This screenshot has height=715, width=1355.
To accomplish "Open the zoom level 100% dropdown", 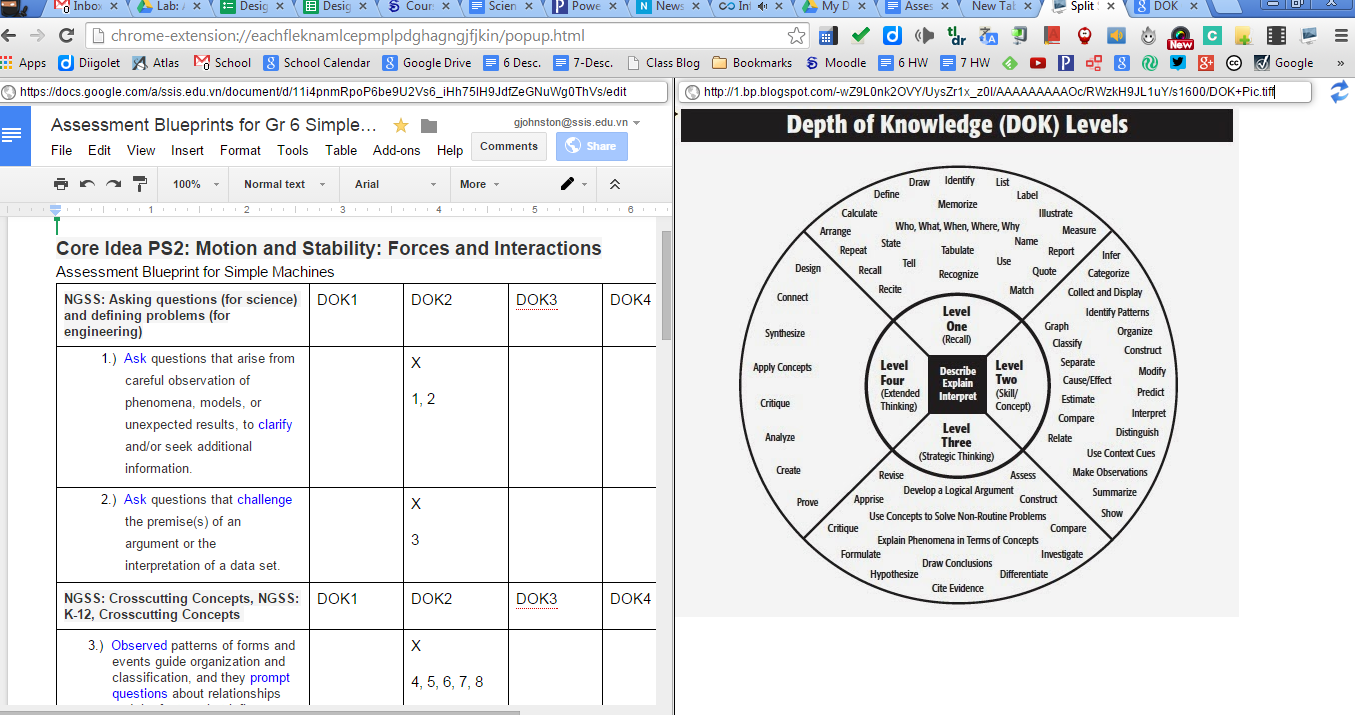I will (x=192, y=184).
